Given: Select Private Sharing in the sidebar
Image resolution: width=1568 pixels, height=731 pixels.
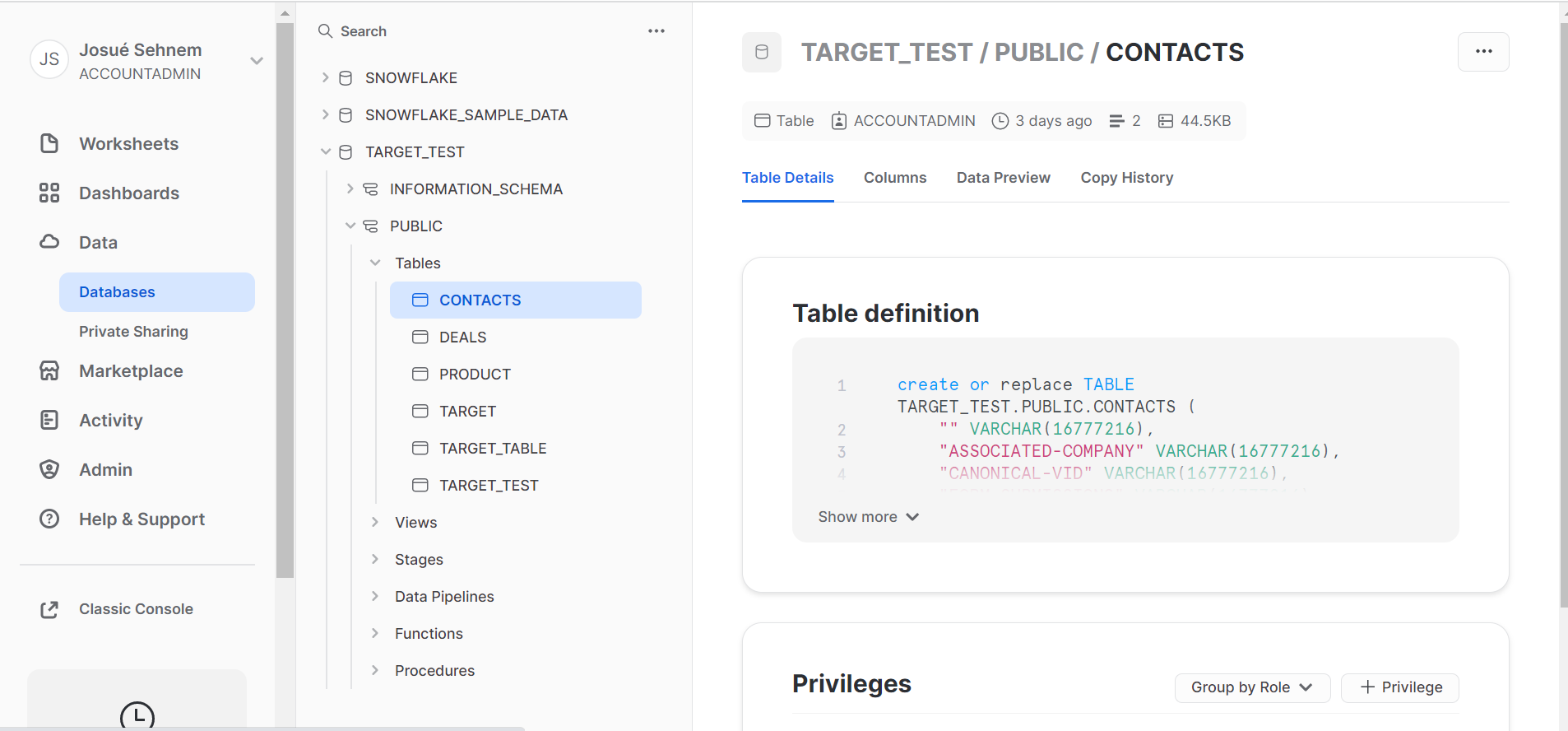Looking at the screenshot, I should [x=133, y=332].
